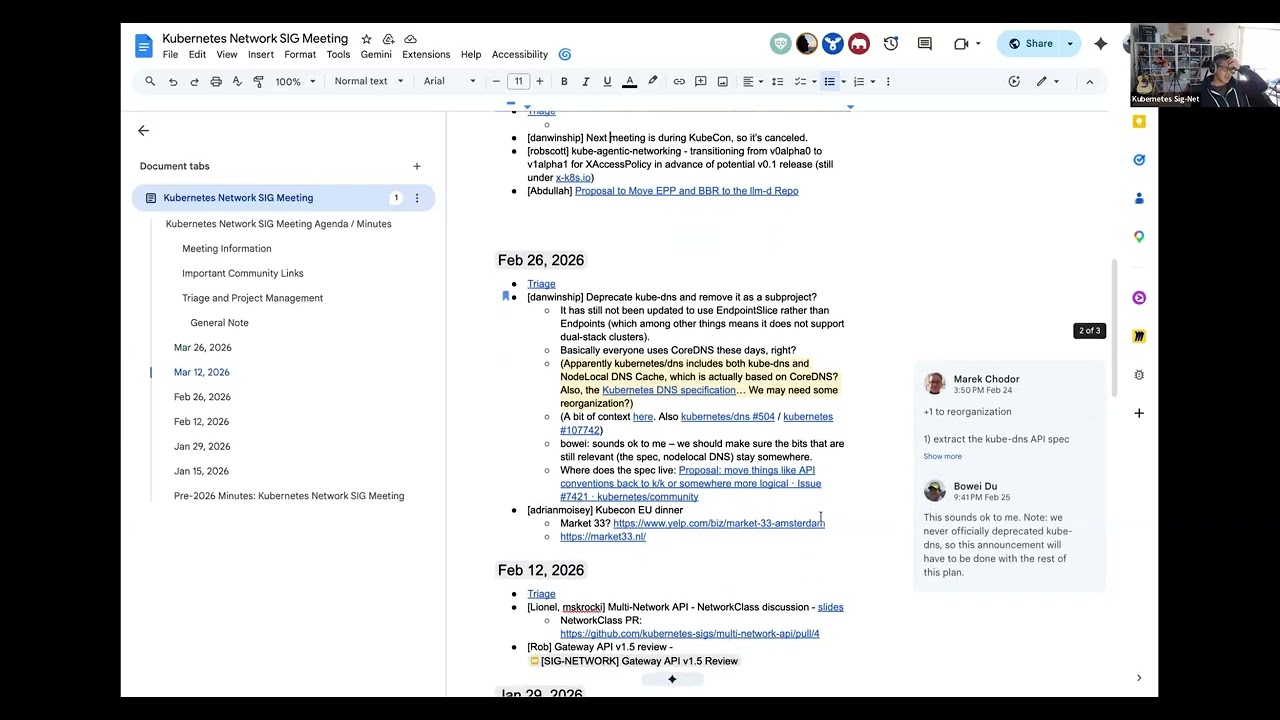Run spelling and grammar check

coord(237,81)
